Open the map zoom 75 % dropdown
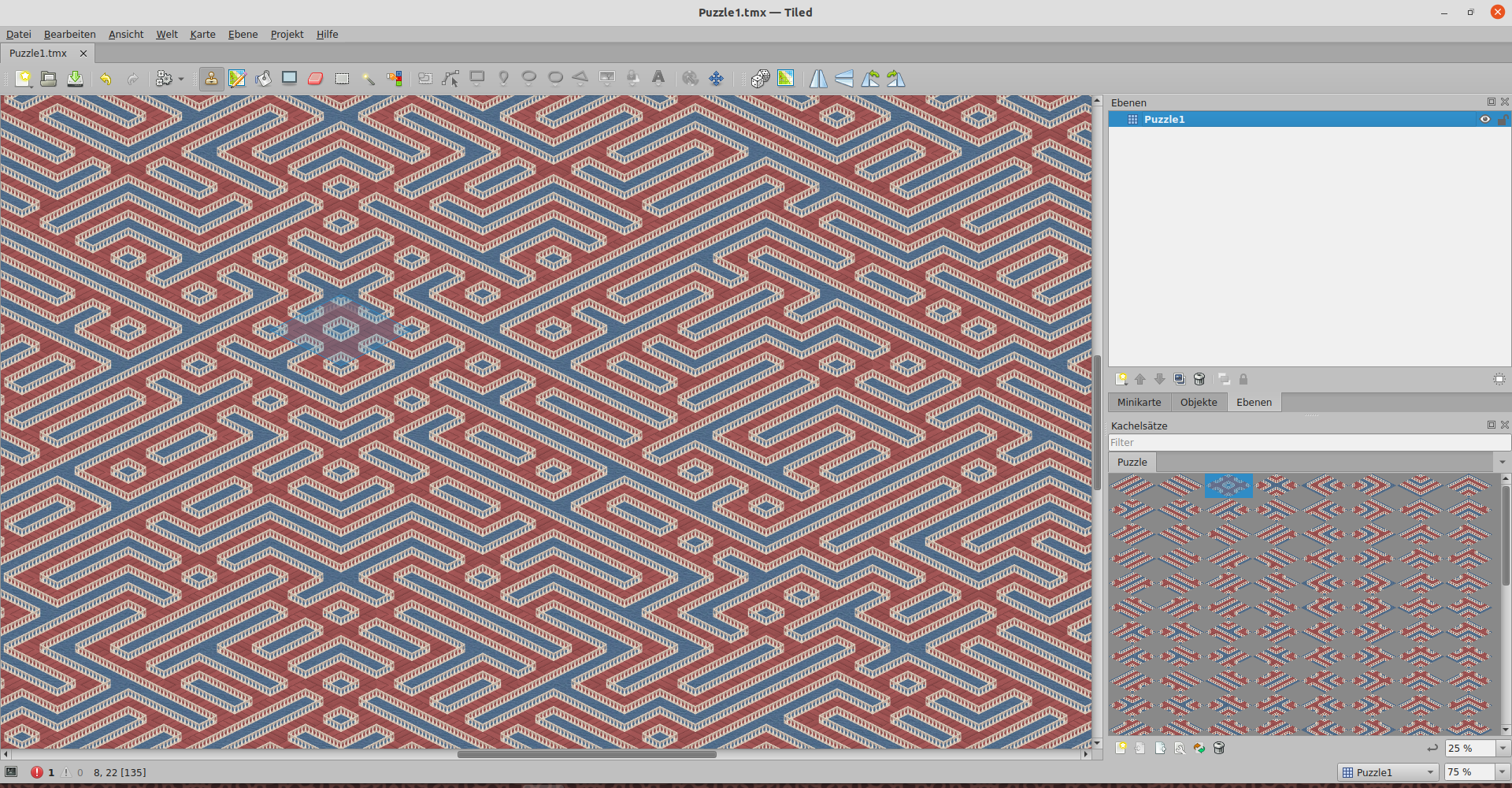 (x=1501, y=772)
